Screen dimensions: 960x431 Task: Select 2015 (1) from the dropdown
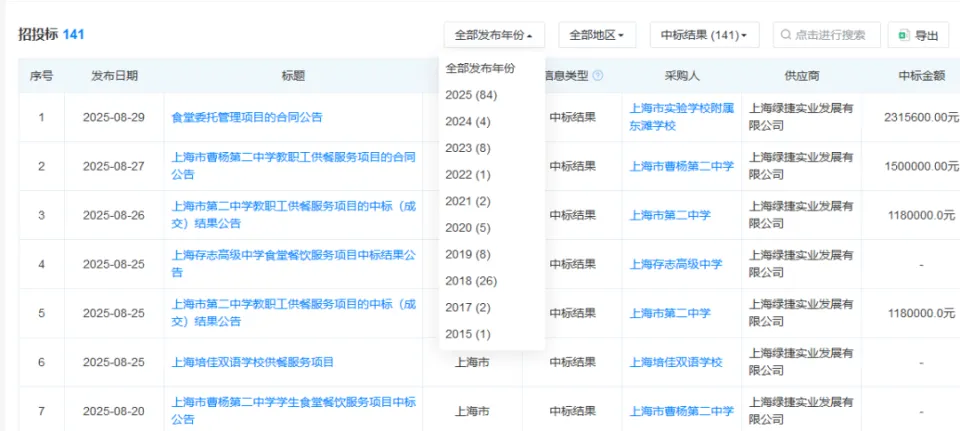468,334
